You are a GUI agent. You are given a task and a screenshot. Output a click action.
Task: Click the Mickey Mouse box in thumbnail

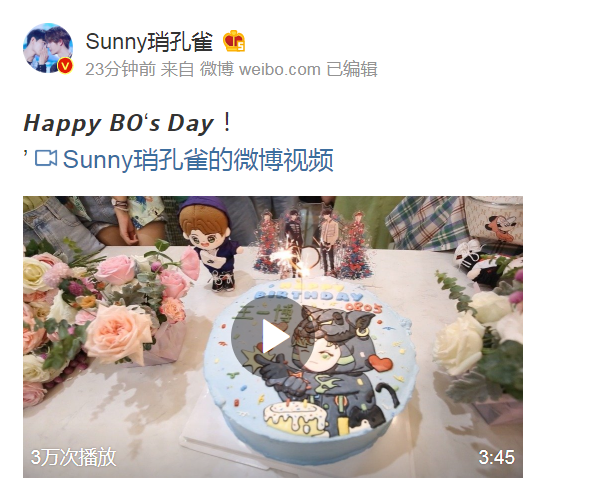pyautogui.click(x=493, y=221)
